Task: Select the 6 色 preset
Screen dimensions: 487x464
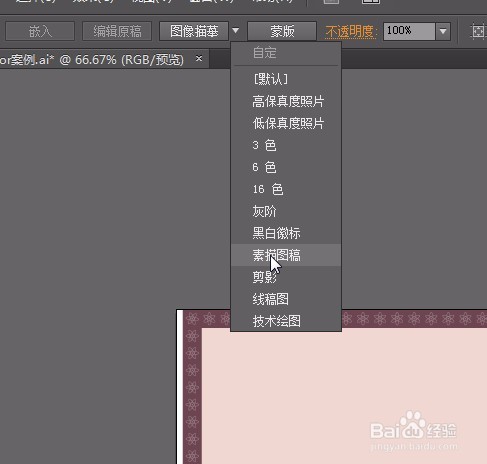Action: coord(286,167)
